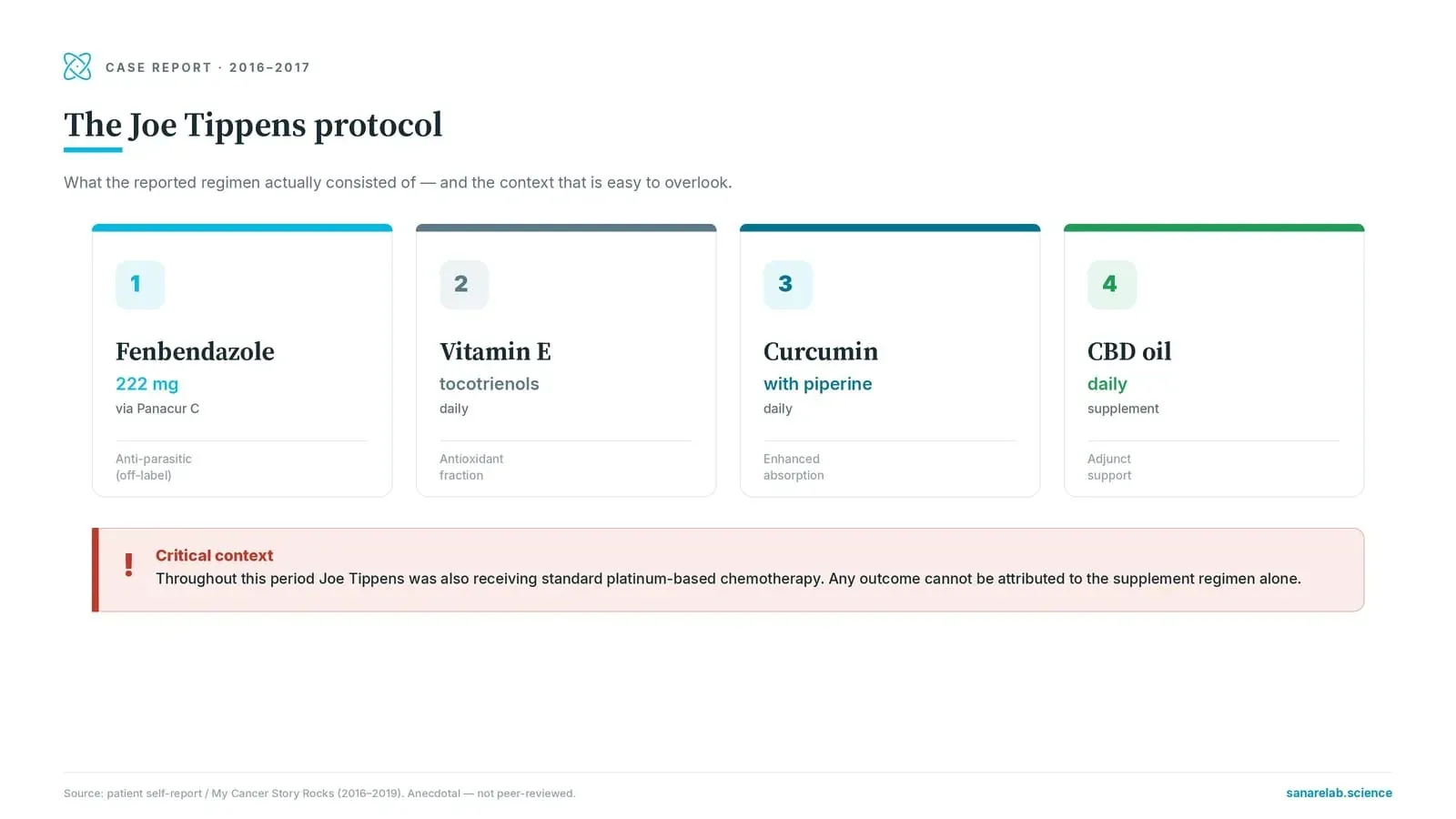The height and width of the screenshot is (819, 1456).
Task: Click the Curcumin heading
Action: pyautogui.click(x=821, y=351)
